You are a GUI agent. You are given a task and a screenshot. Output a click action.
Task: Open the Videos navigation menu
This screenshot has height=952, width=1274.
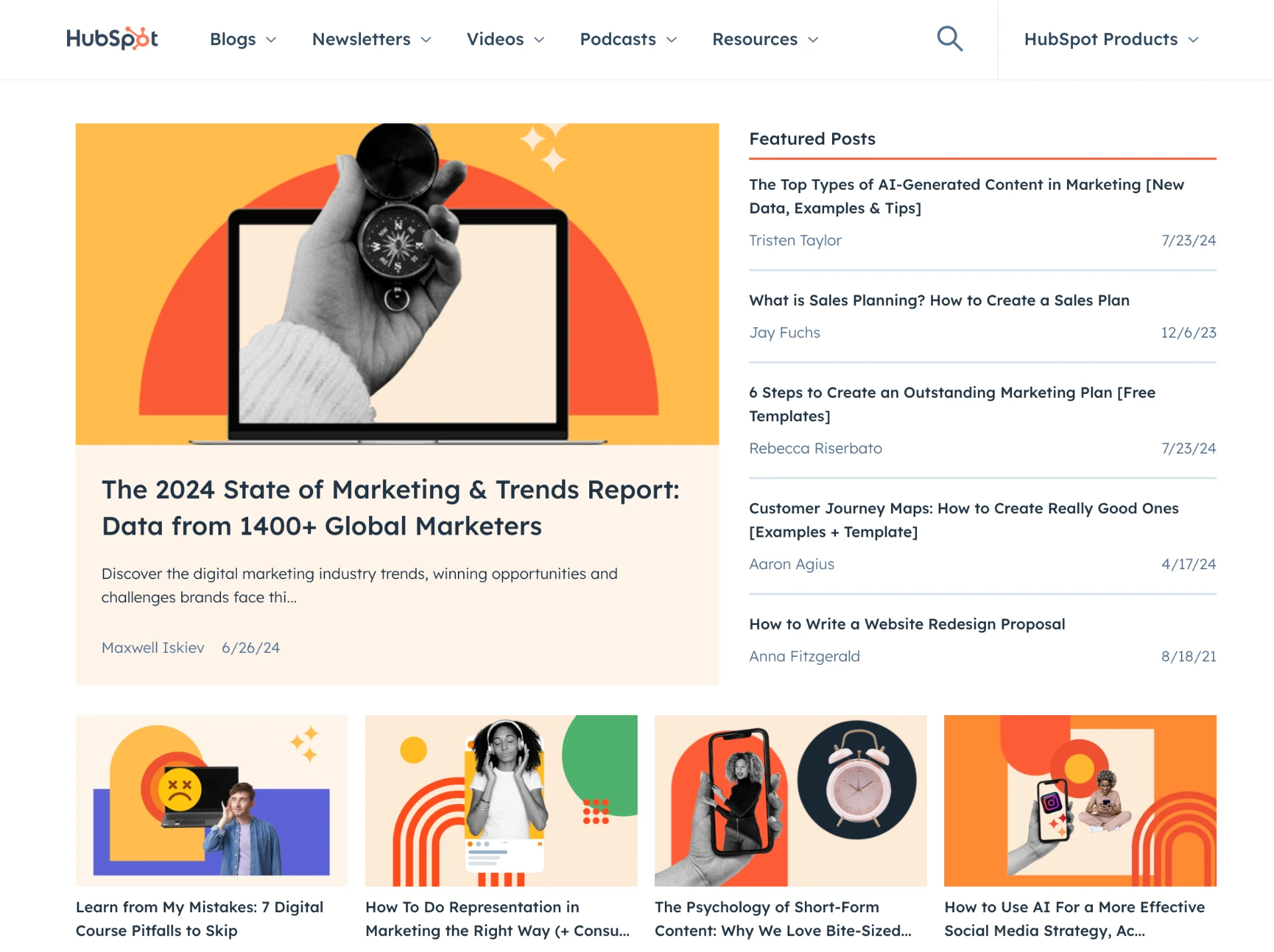[505, 39]
